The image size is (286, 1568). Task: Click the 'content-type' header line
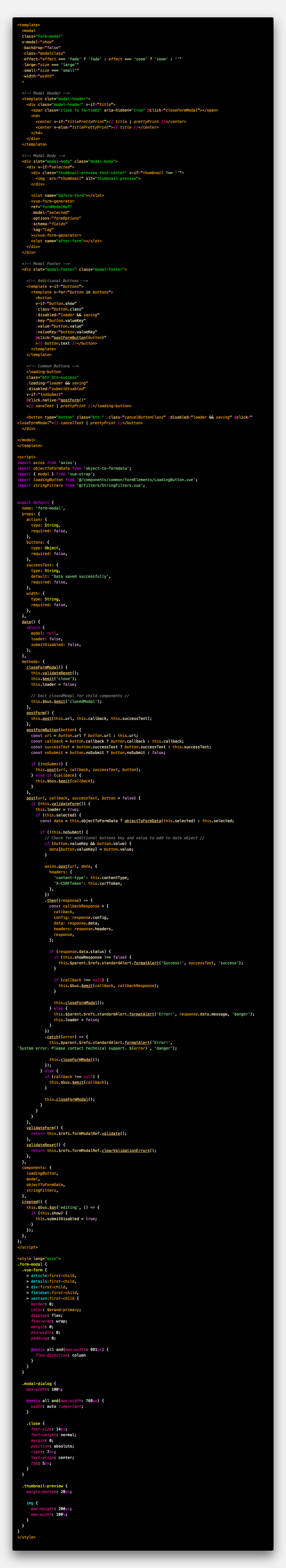pyautogui.click(x=91, y=878)
